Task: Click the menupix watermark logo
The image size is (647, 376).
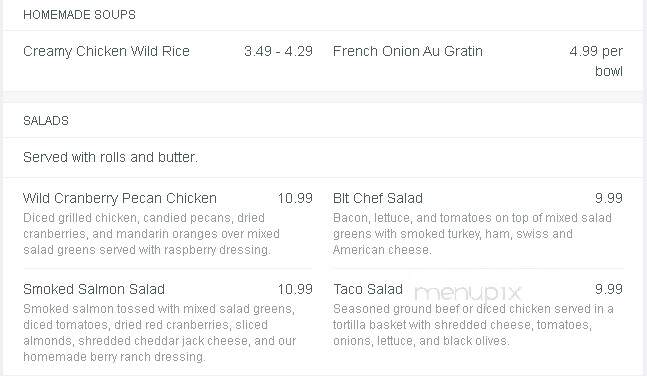Action: tap(468, 294)
